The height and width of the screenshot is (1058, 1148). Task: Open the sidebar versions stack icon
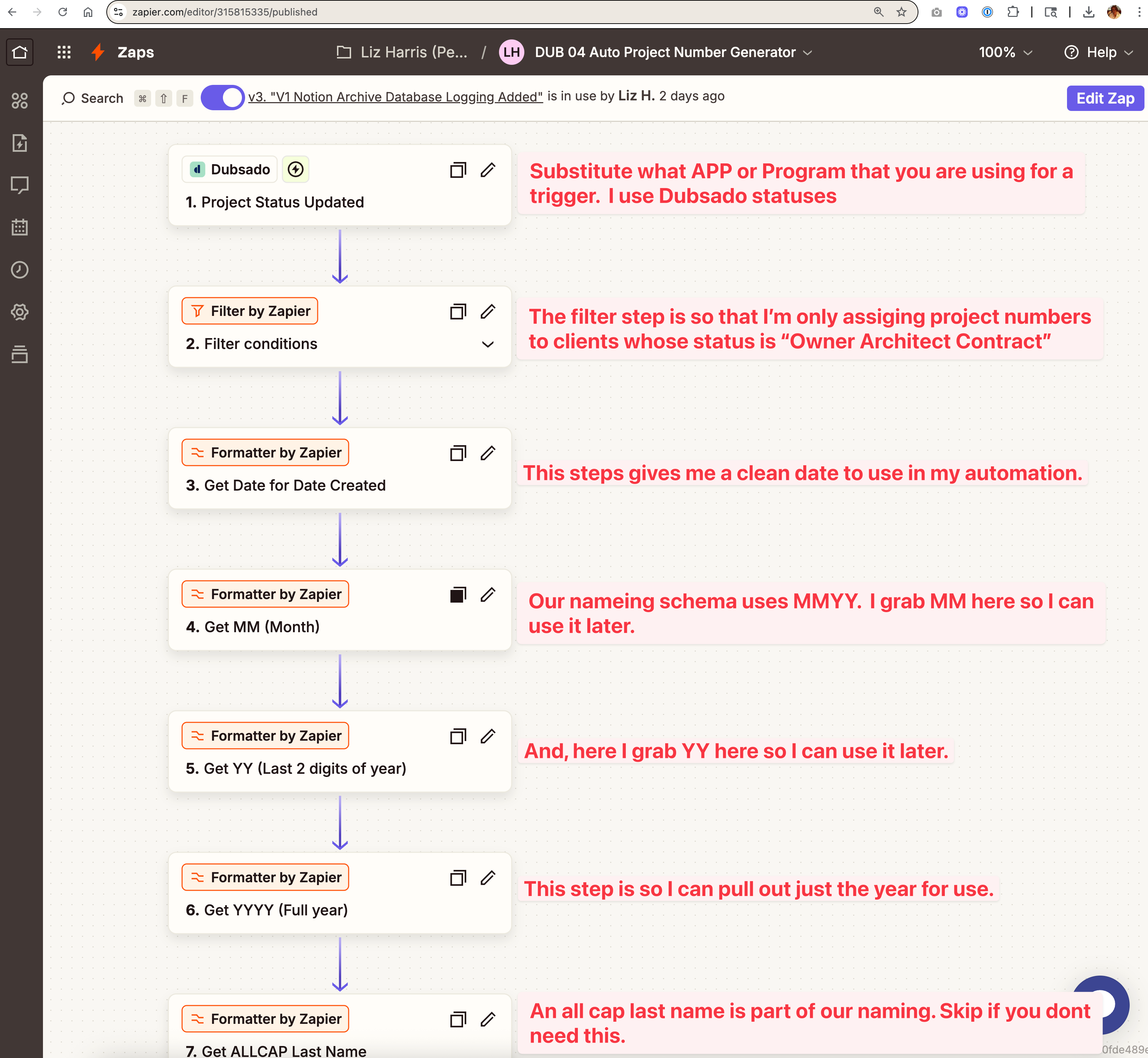(x=20, y=354)
